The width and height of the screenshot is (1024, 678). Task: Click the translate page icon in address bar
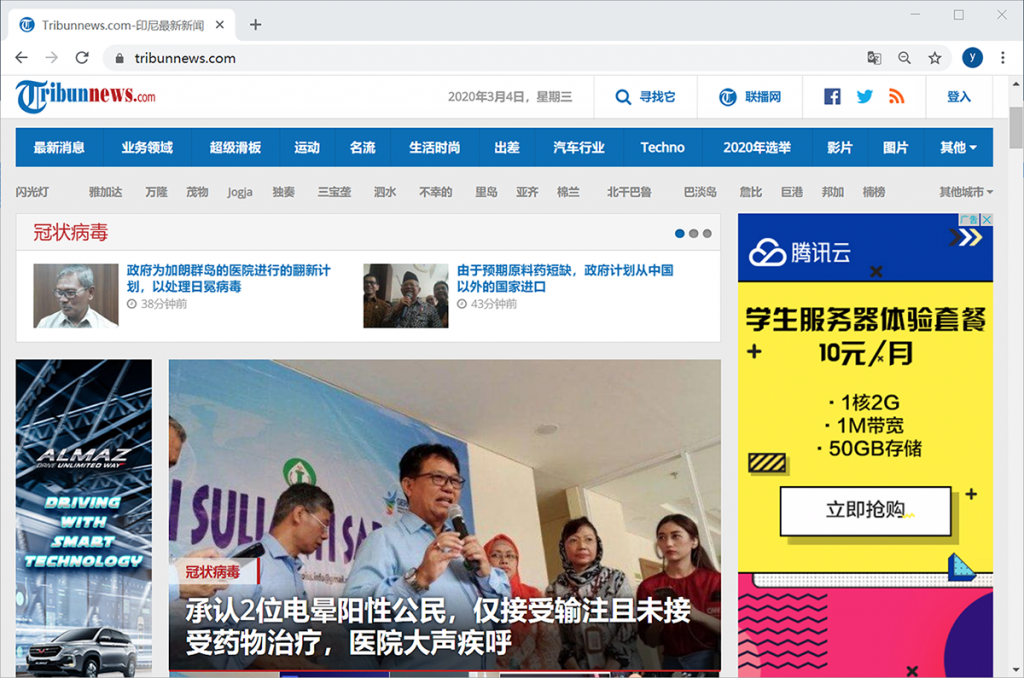tap(874, 58)
